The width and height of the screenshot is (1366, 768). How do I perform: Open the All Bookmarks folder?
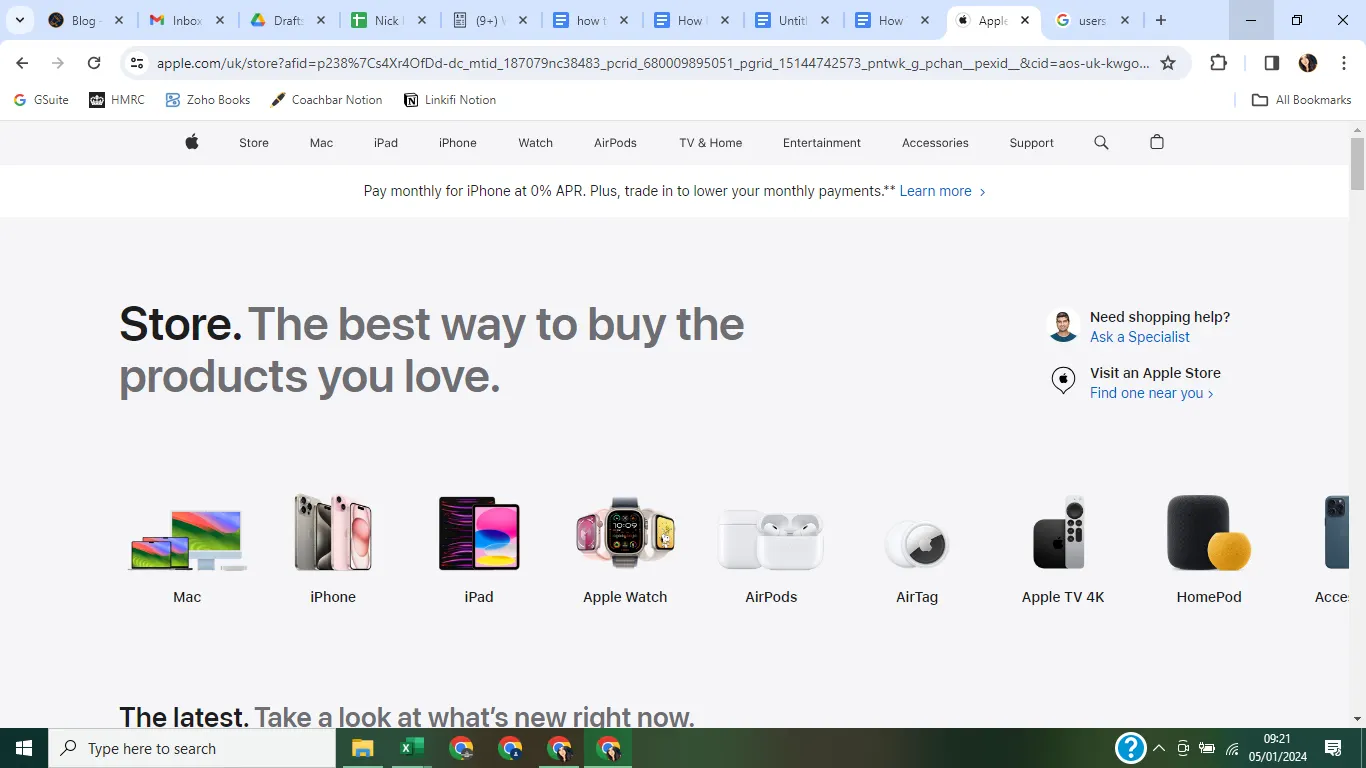click(x=1302, y=100)
